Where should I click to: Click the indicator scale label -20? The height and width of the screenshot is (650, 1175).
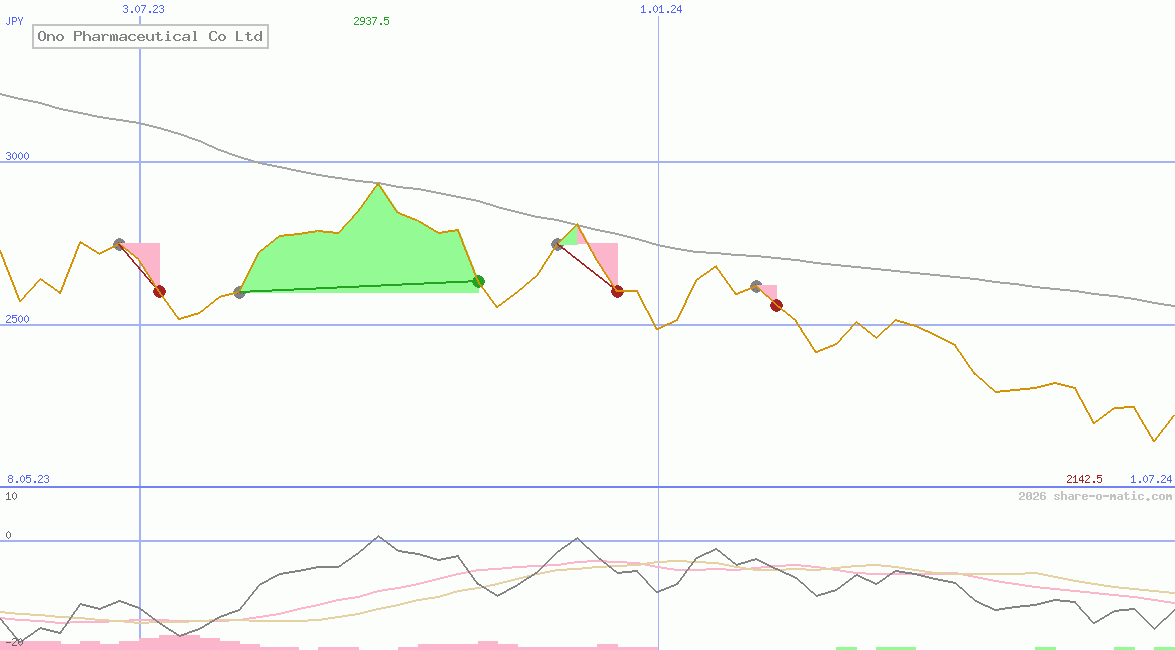point(15,643)
